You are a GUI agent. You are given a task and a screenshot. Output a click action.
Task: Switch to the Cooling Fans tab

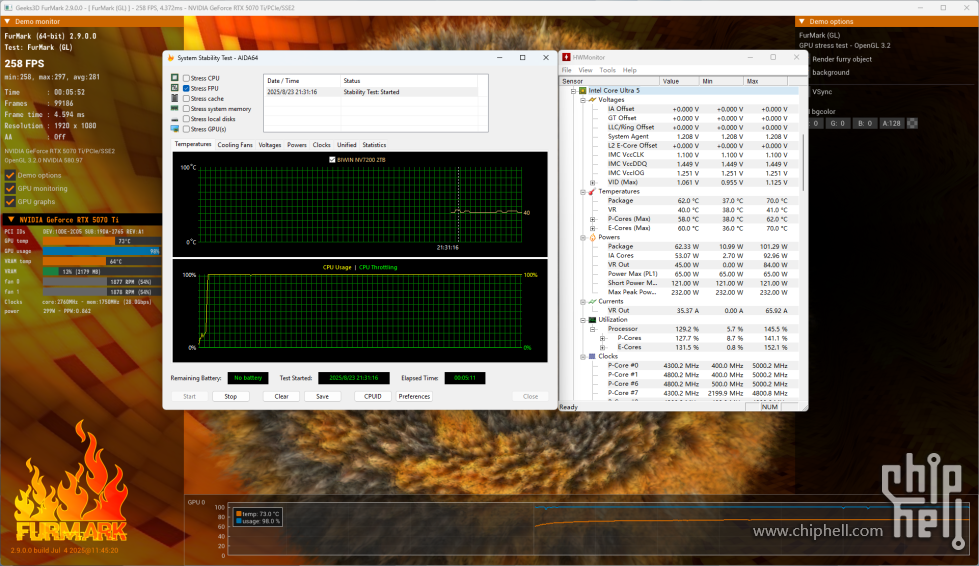[x=235, y=145]
